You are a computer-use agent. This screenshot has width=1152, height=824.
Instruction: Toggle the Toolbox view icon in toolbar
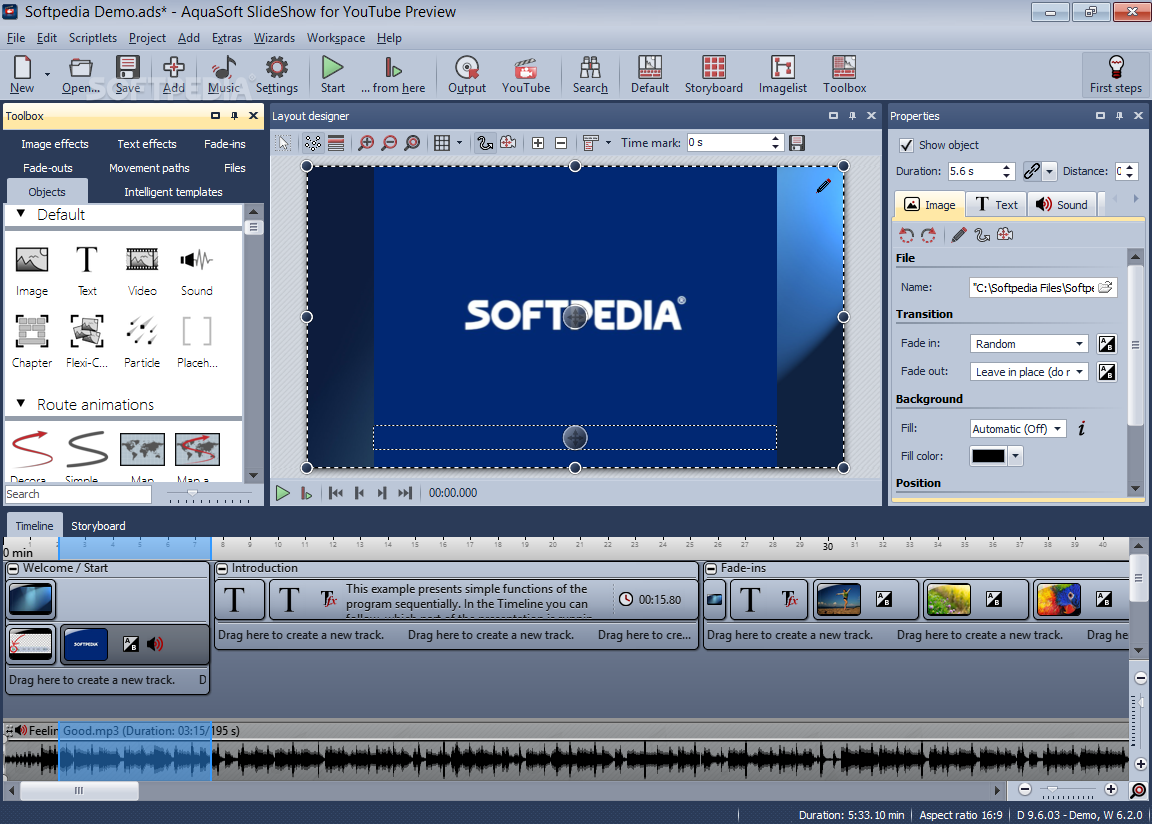845,75
